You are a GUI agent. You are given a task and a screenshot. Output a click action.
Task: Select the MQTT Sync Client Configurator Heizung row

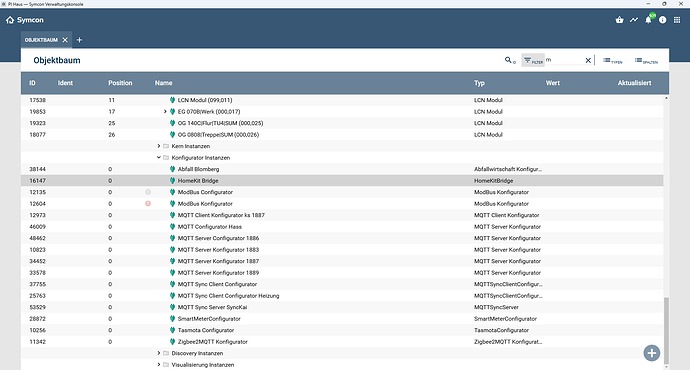342,296
